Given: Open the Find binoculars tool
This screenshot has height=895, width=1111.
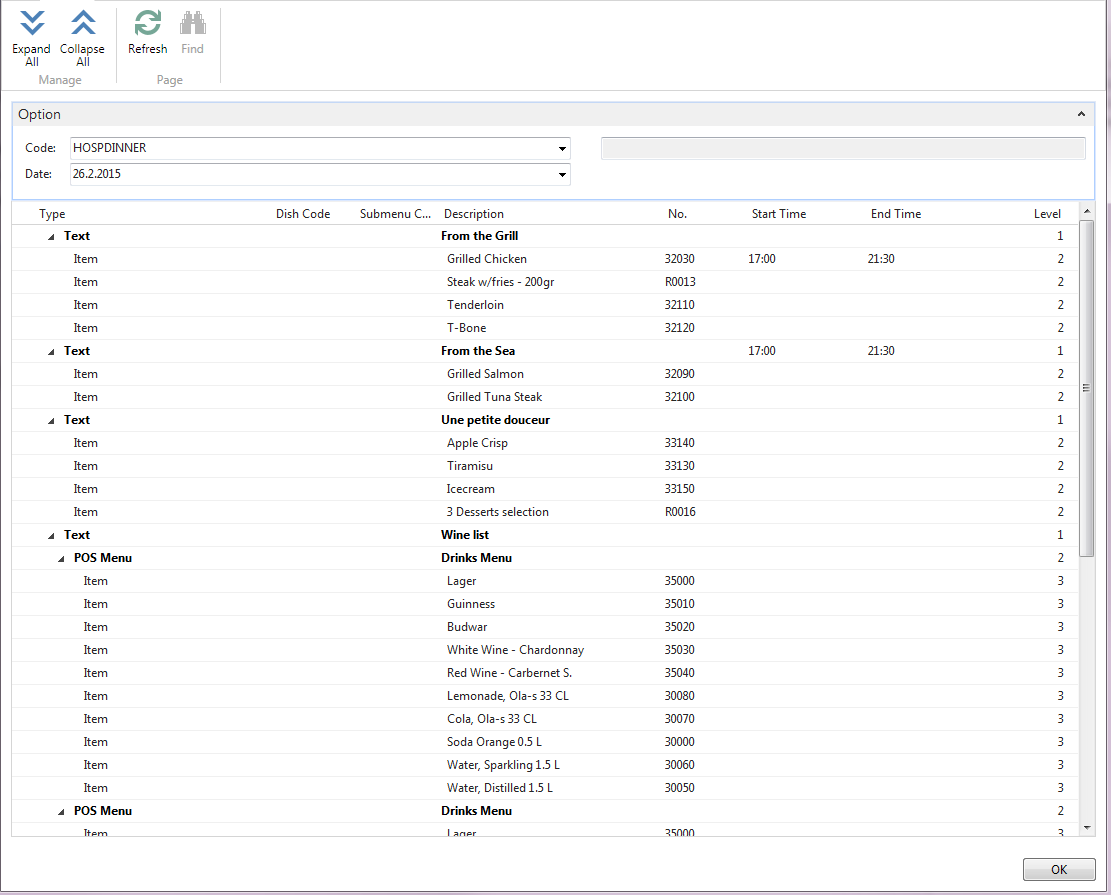Looking at the screenshot, I should 192,24.
